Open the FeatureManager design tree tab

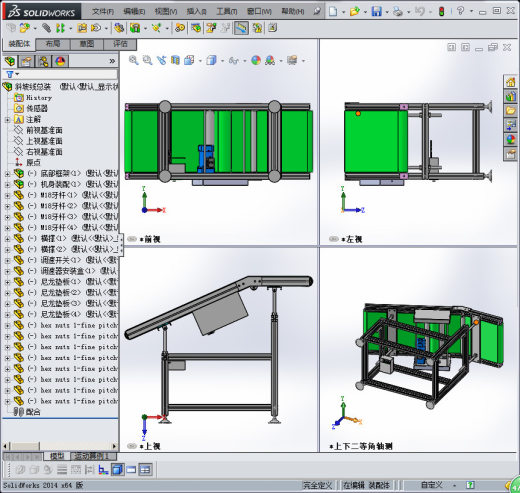coord(10,61)
